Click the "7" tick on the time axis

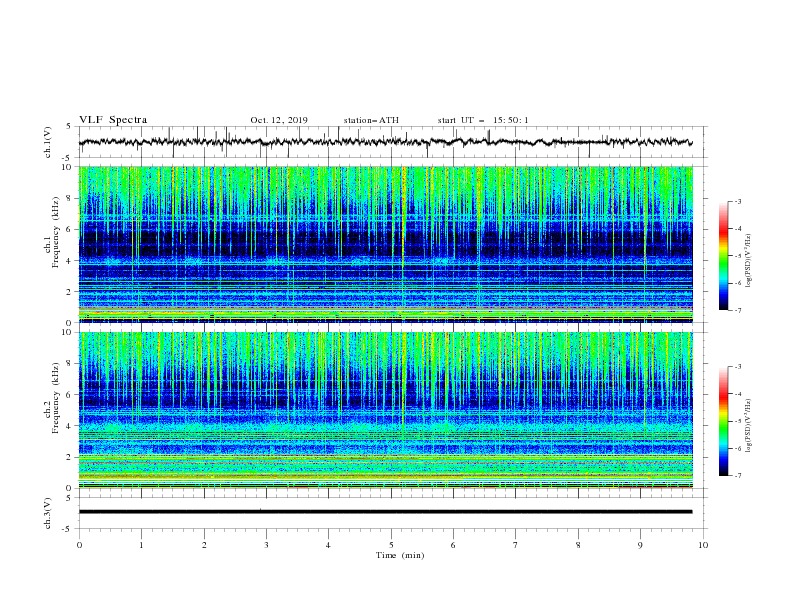(516, 545)
